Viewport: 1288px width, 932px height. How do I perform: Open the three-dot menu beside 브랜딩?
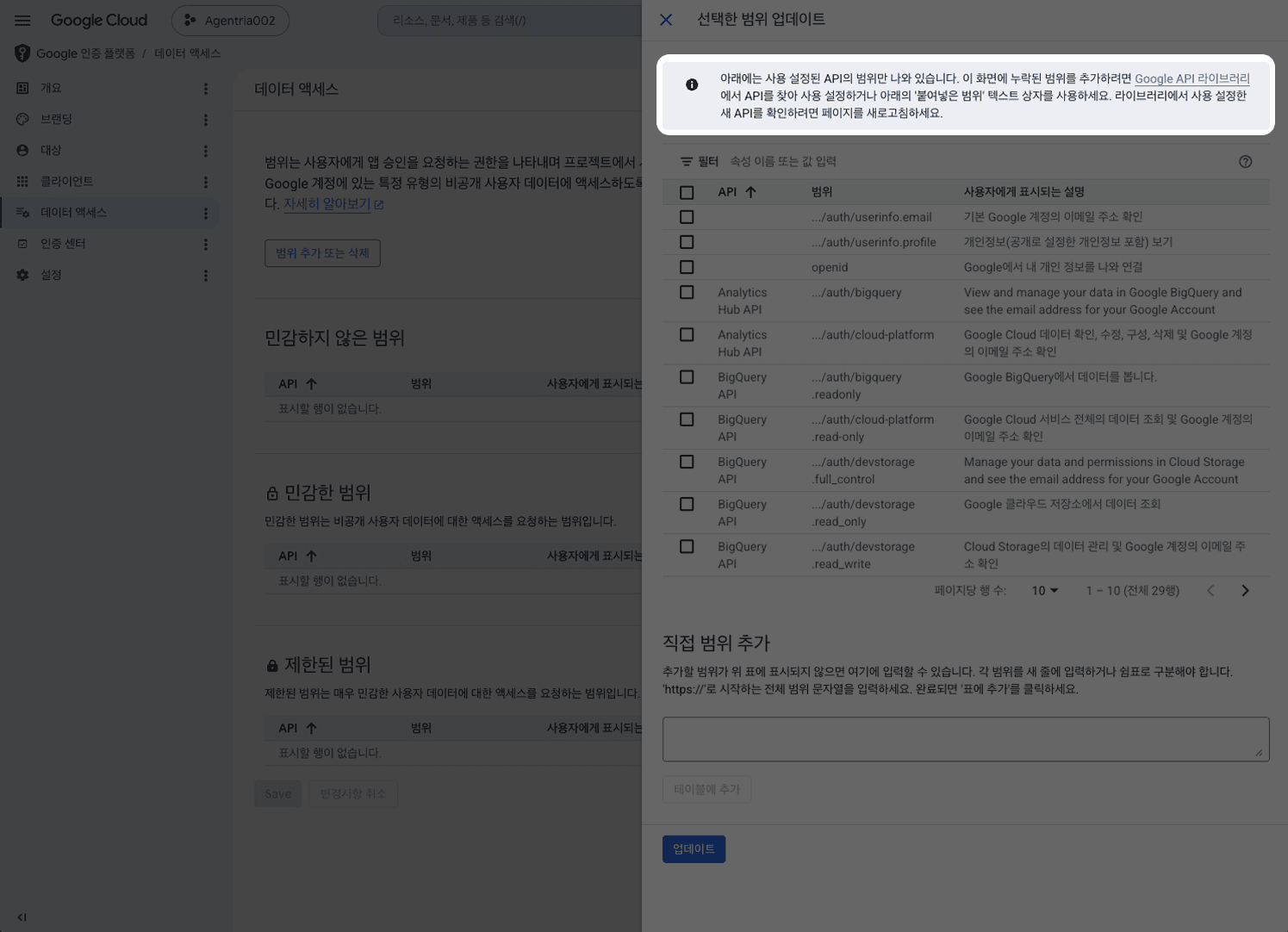pyautogui.click(x=205, y=120)
